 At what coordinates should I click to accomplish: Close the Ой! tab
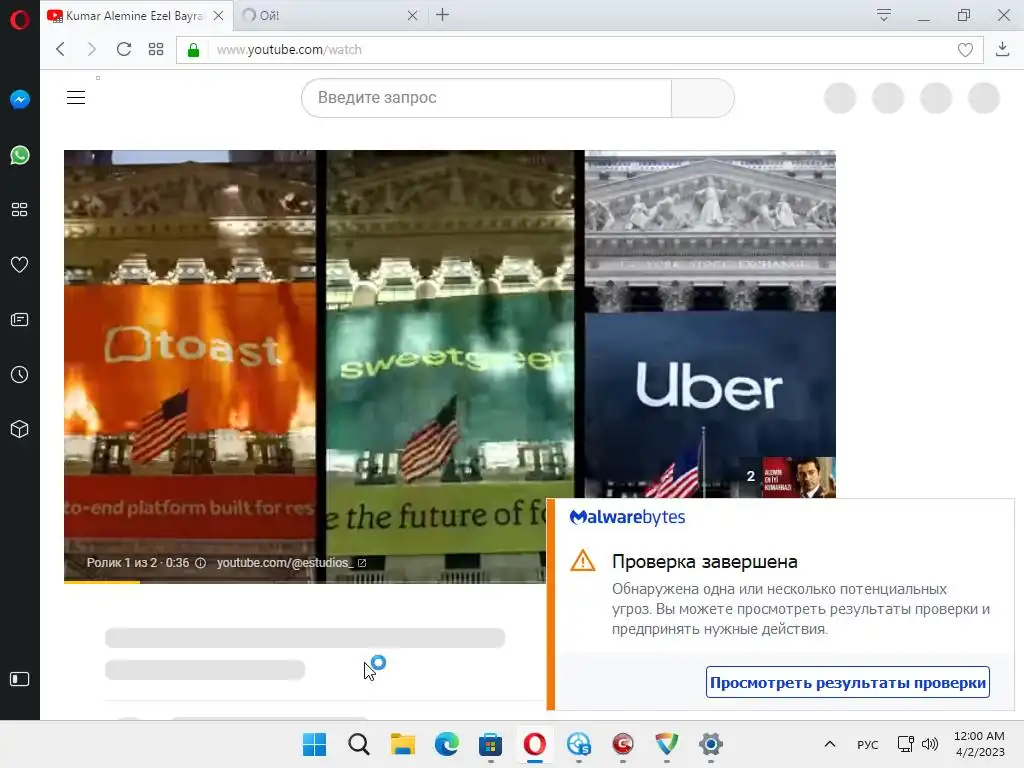point(412,16)
